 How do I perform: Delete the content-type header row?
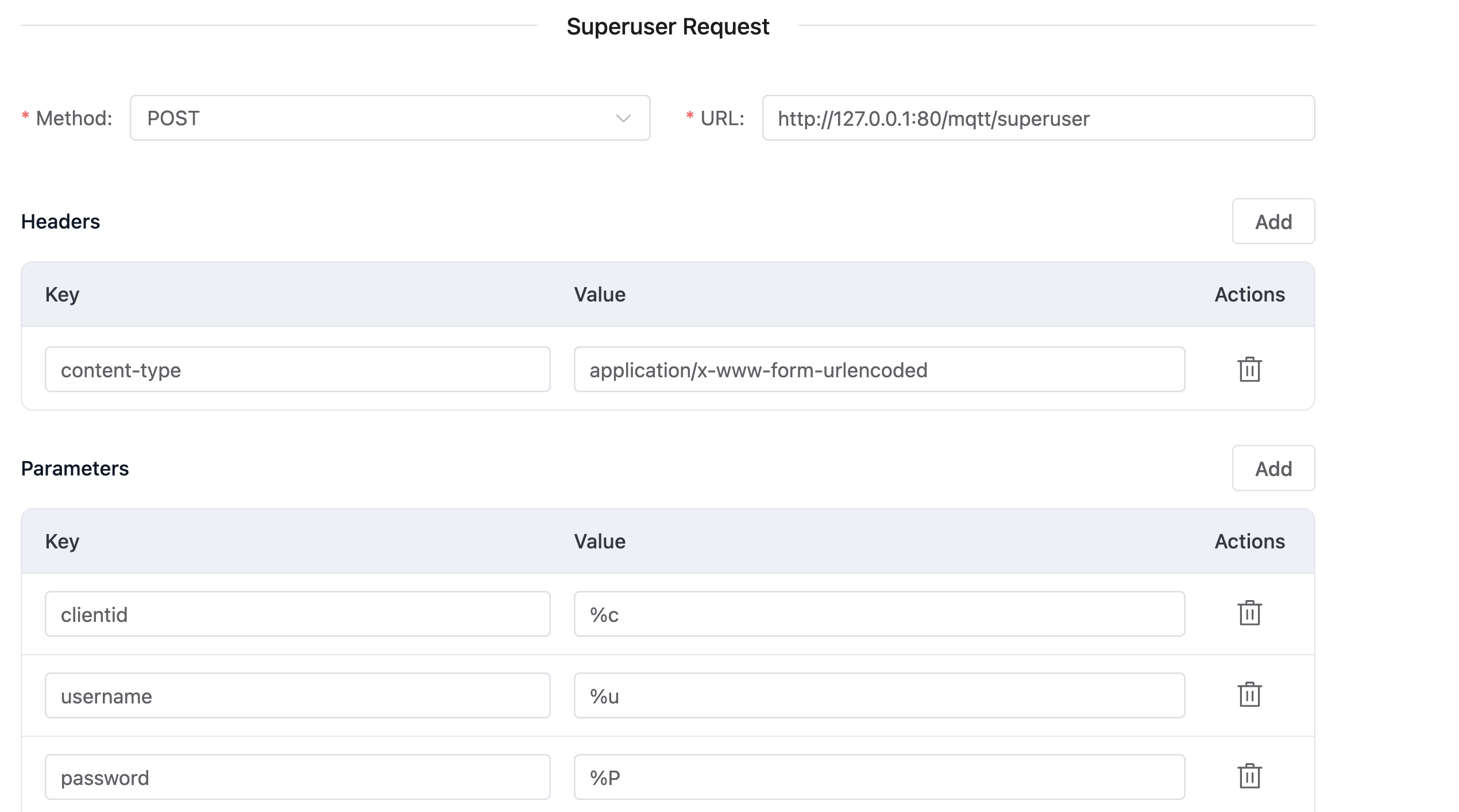pos(1249,369)
